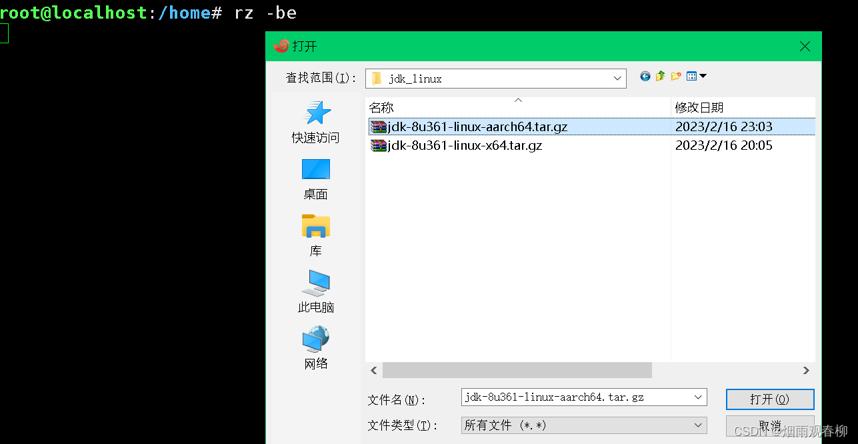Go up one folder level

(660, 76)
